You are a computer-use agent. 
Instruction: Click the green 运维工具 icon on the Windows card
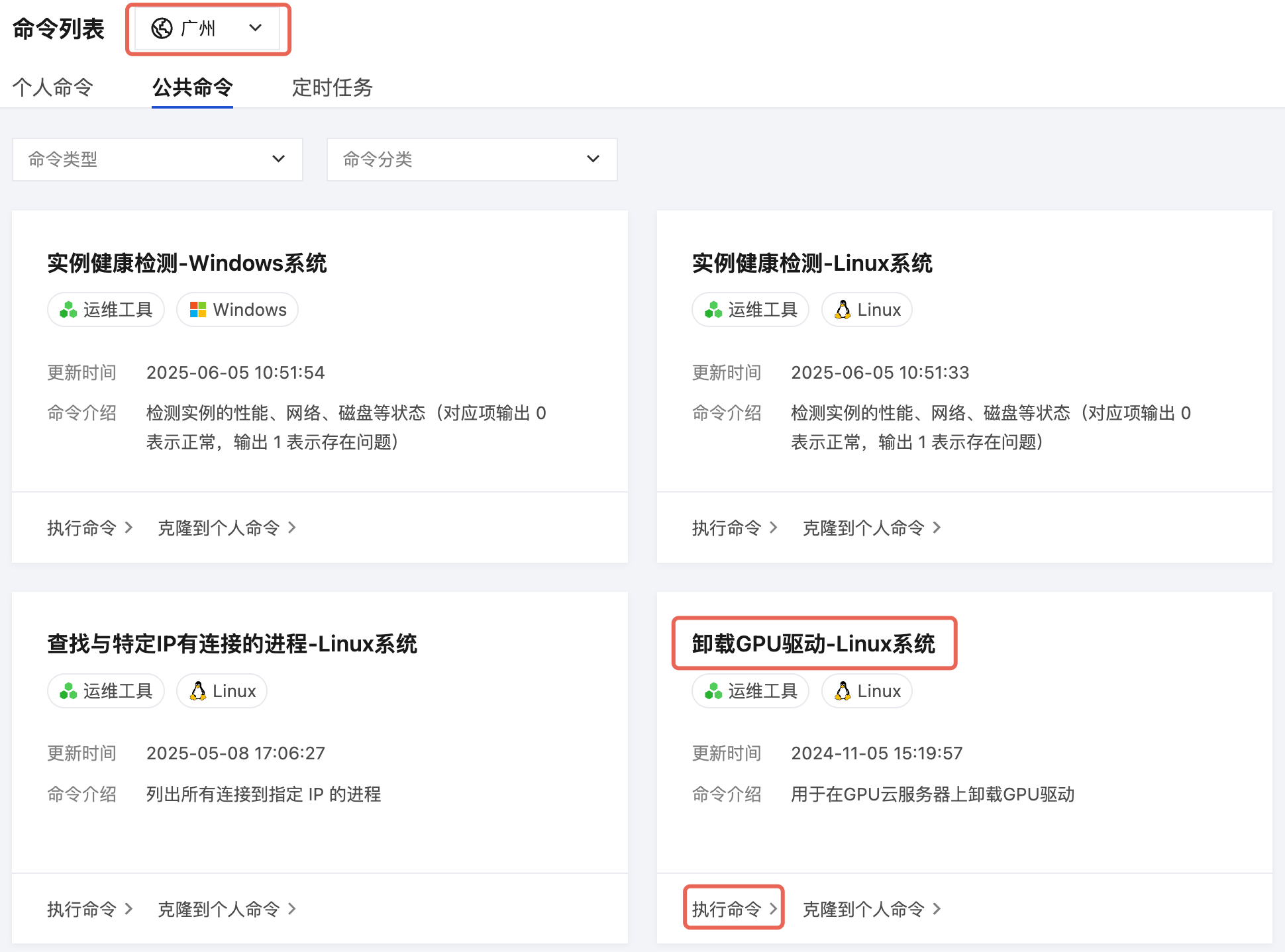coord(68,310)
